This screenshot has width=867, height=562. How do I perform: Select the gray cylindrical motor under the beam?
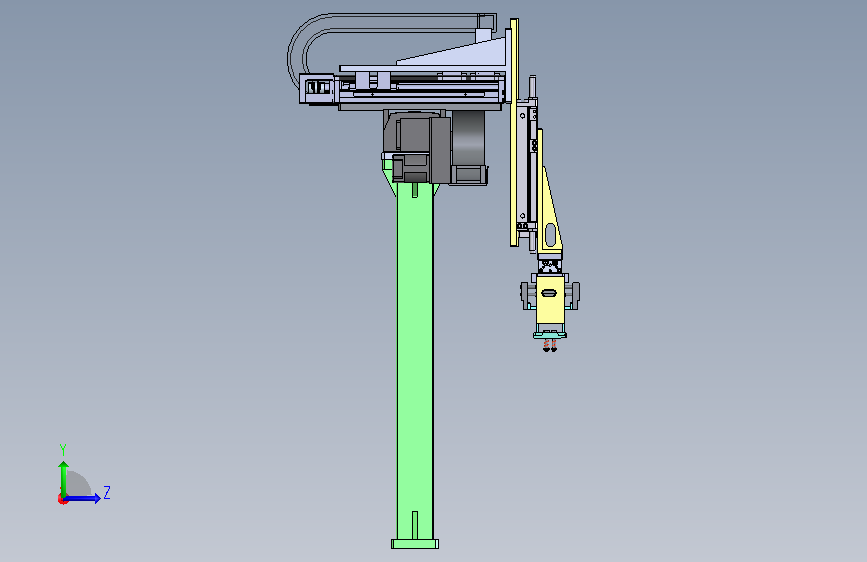coord(469,138)
